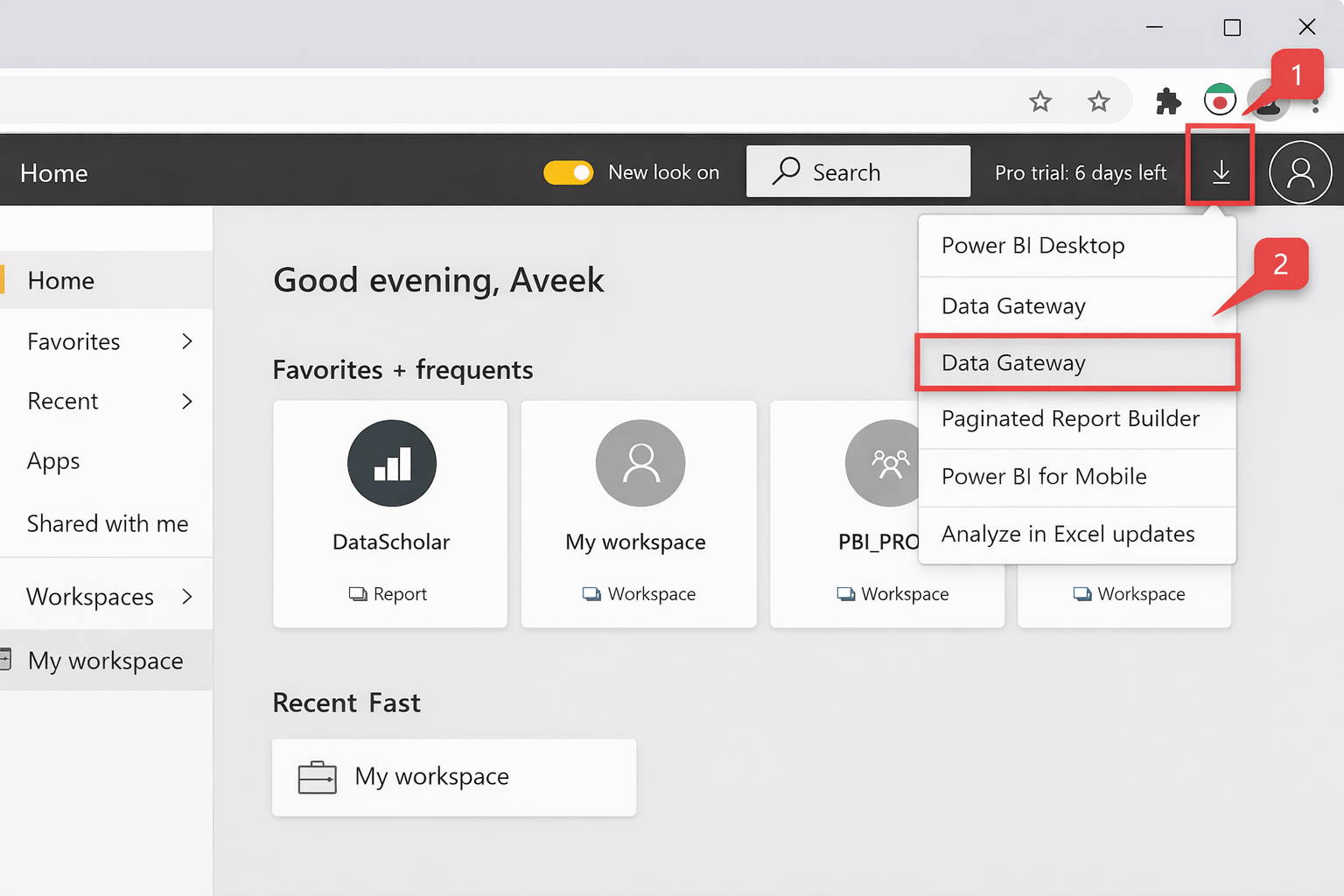Screen dimensions: 1344x896
Task: Open My workspace in the sidebar
Action: pyautogui.click(x=106, y=660)
